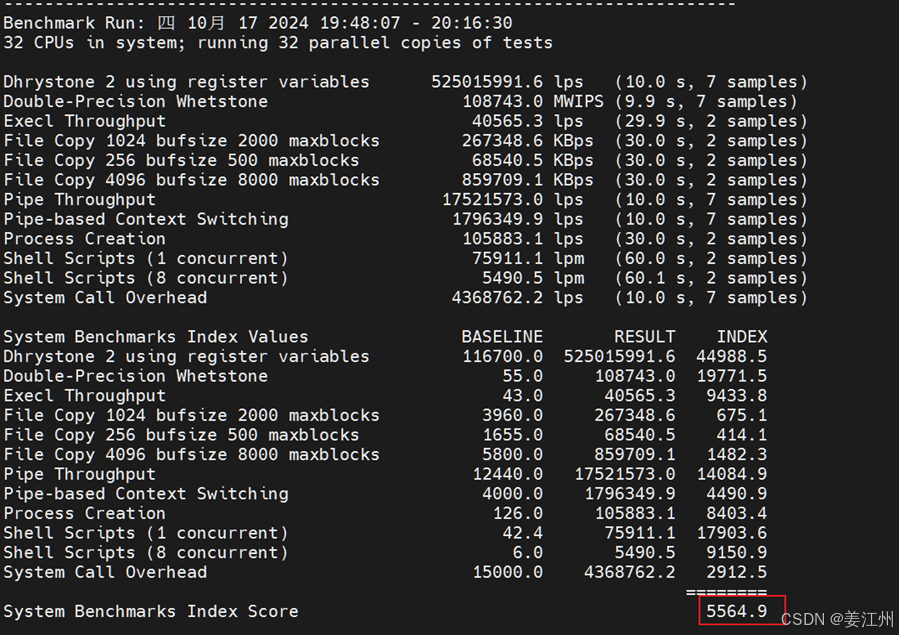
Task: Select index-table RESULT value 525015991.6
Action: coord(619,356)
